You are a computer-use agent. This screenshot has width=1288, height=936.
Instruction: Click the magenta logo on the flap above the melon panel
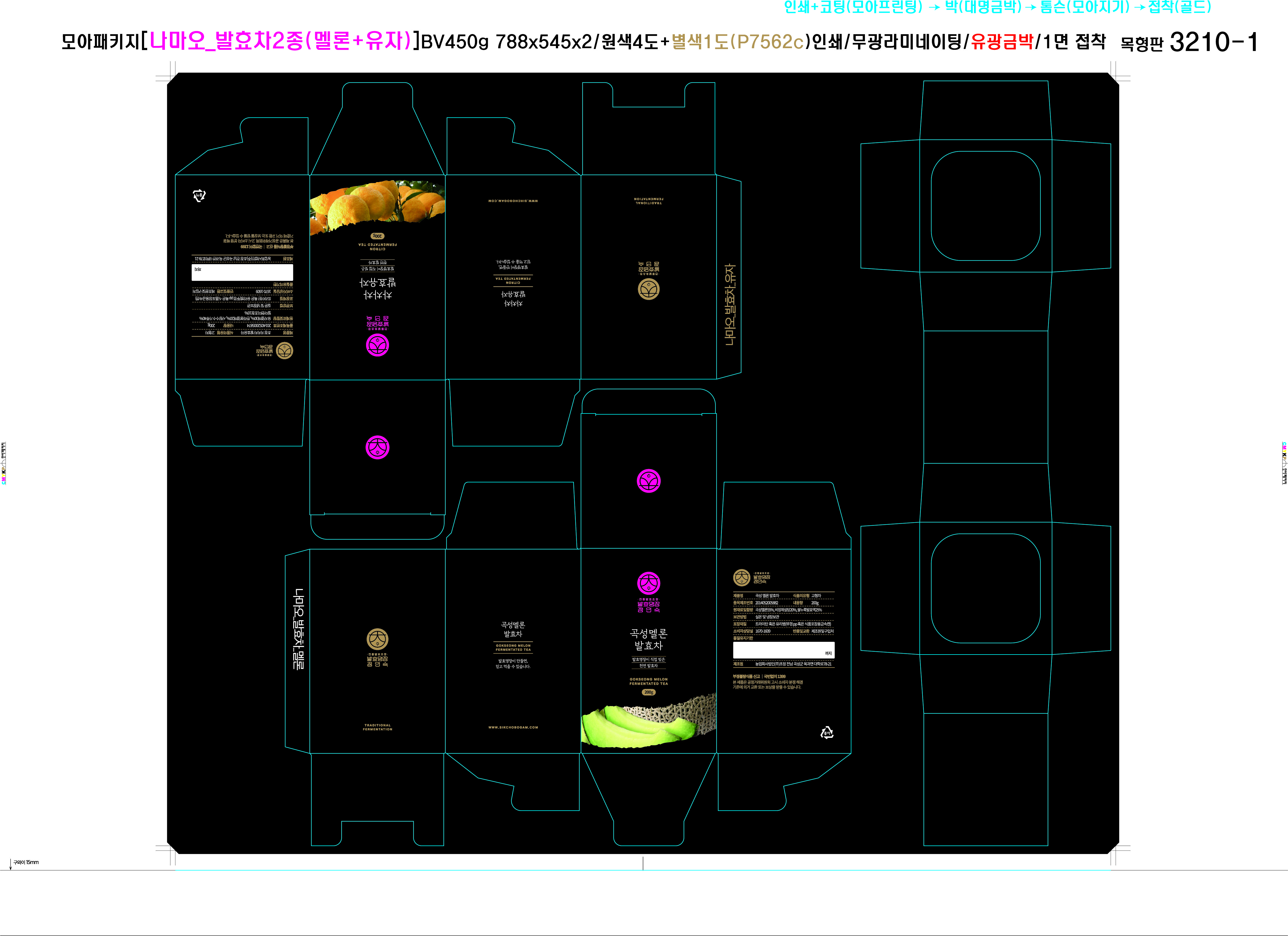[x=649, y=481]
